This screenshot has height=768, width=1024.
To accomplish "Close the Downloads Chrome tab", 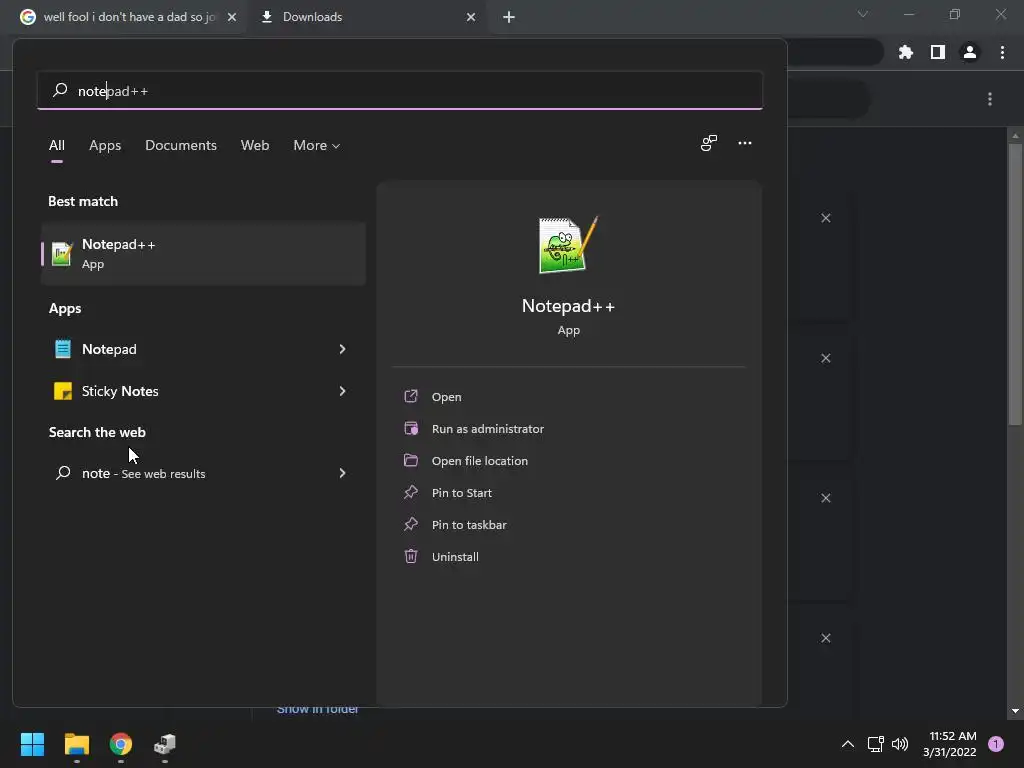I will point(471,17).
